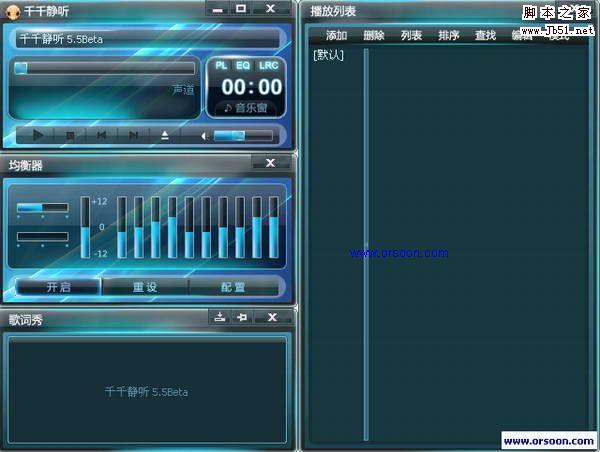Adjust the eighth equalizer band slider
The width and height of the screenshot is (600, 452).
tap(240, 227)
